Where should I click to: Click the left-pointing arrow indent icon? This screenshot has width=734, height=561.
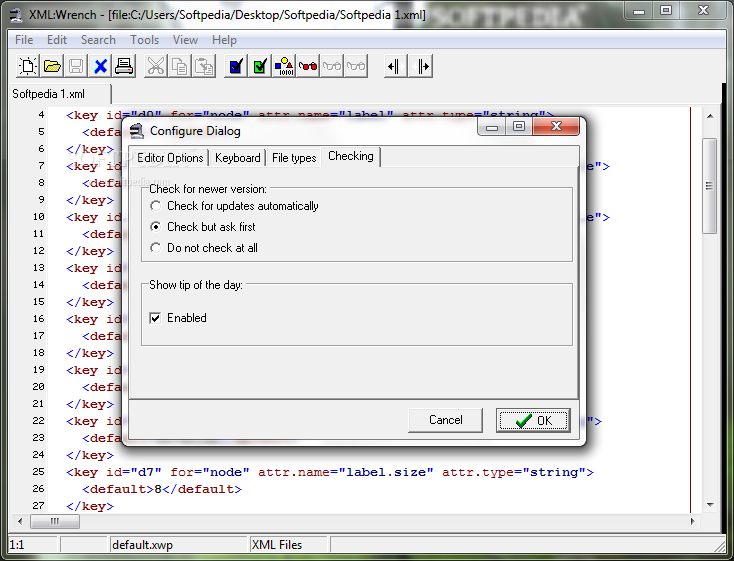point(396,66)
